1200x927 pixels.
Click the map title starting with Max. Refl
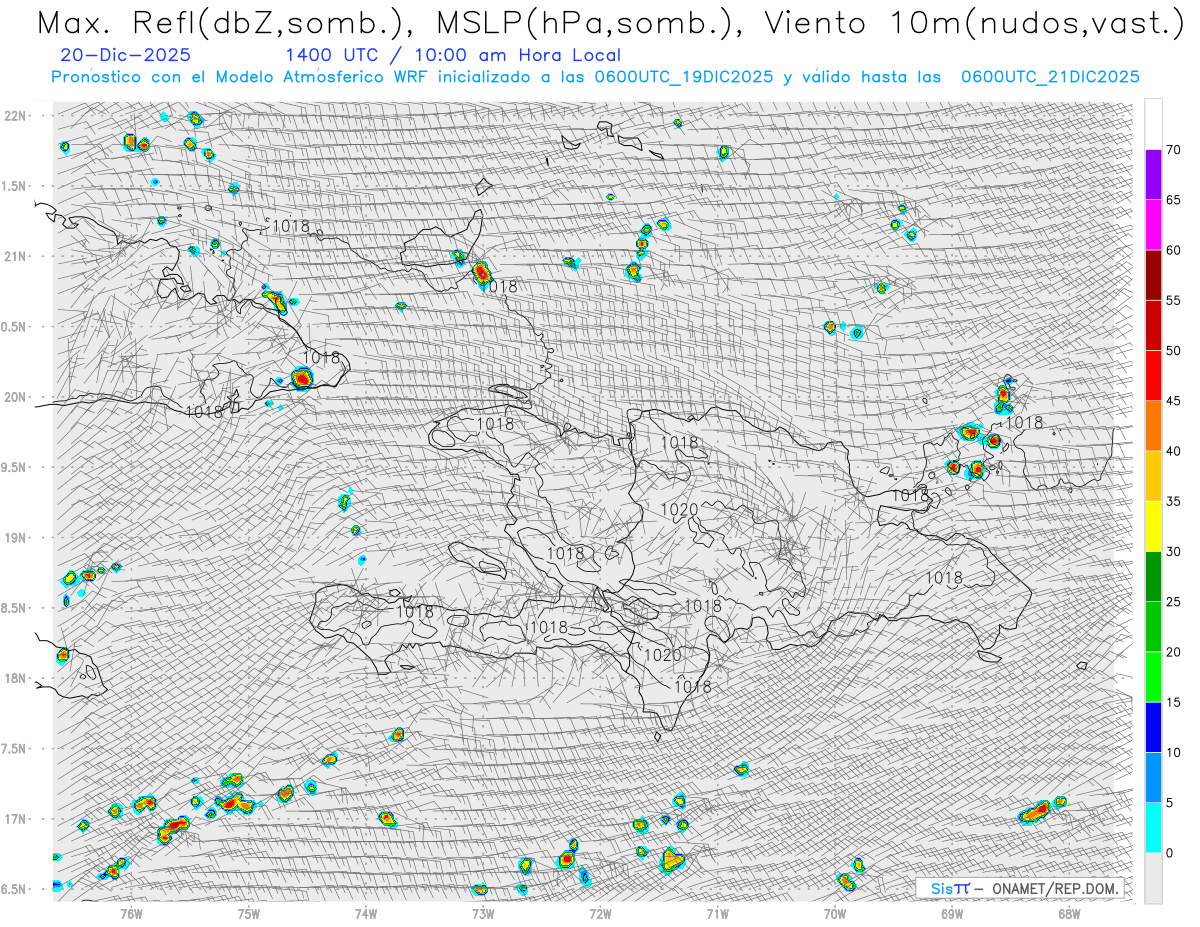(609, 23)
